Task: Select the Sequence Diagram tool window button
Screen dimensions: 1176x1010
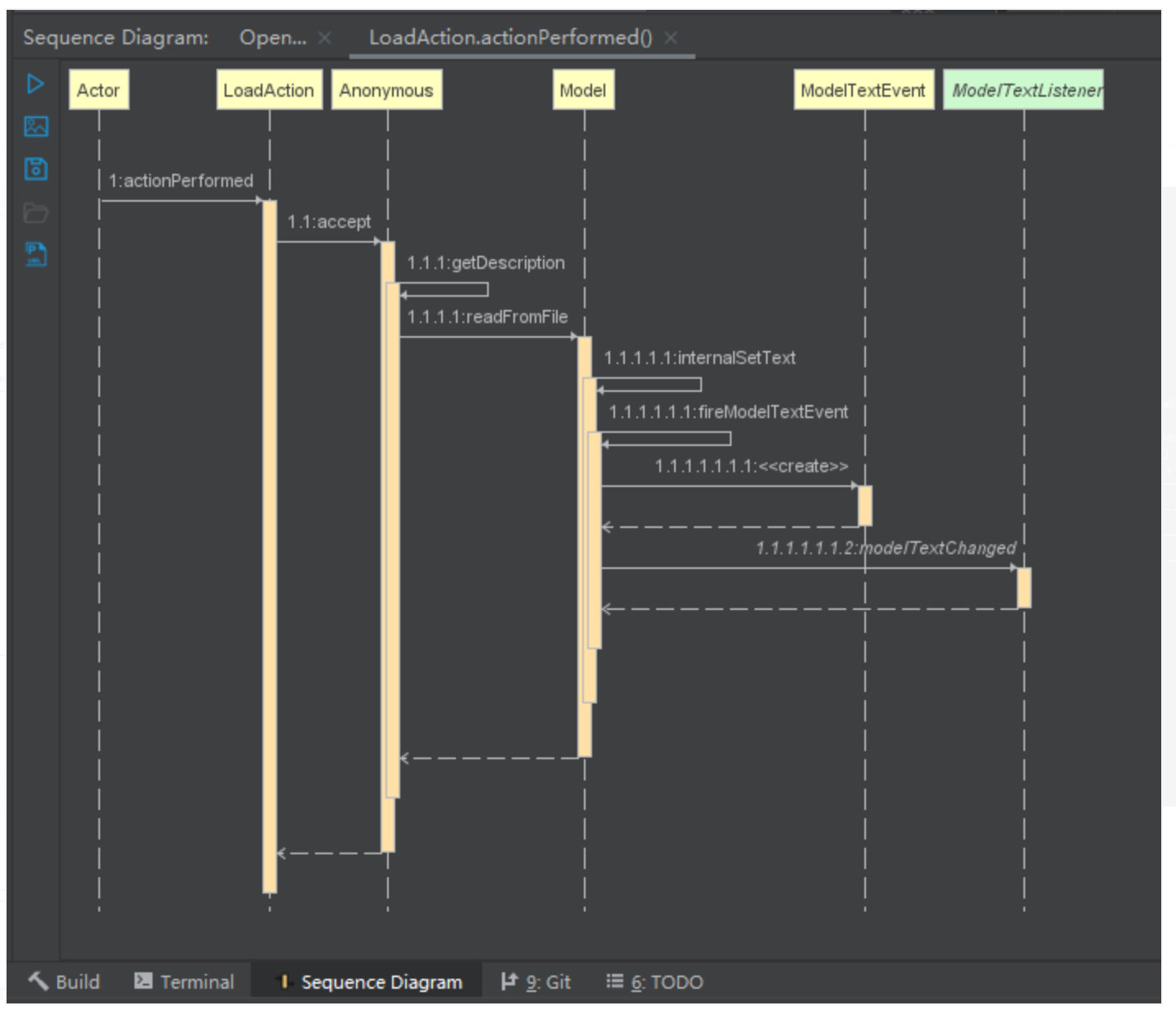Action: click(x=369, y=981)
